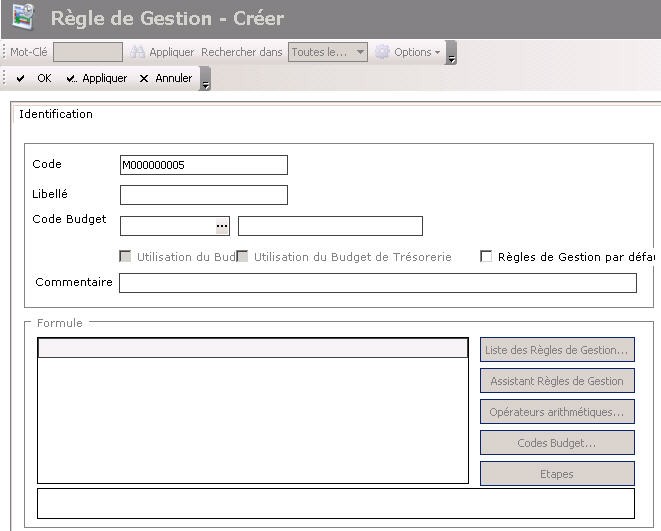Open Code Budget lookup ellipsis button
The image size is (661, 531).
222,226
